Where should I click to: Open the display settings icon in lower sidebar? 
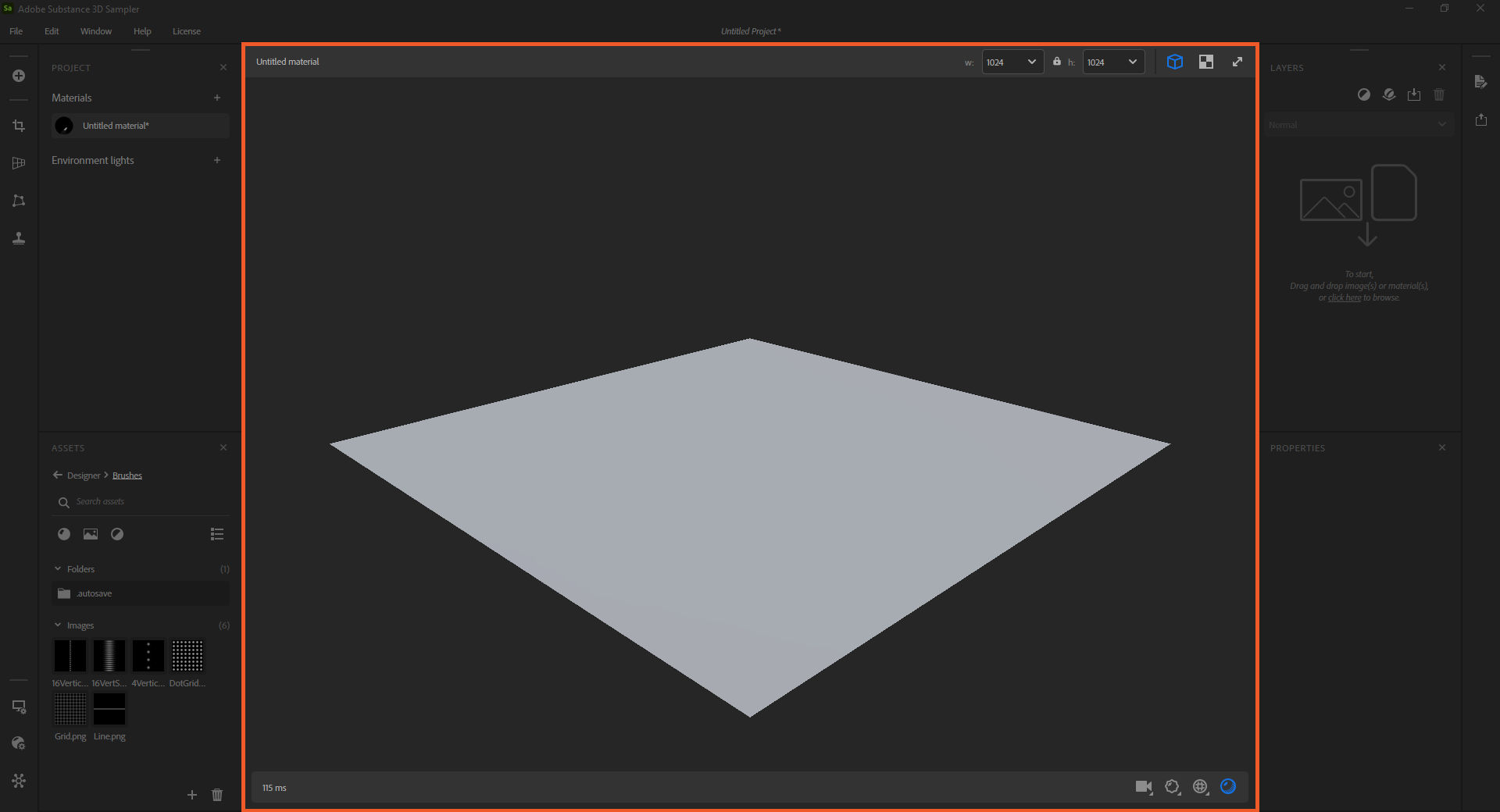[x=19, y=707]
